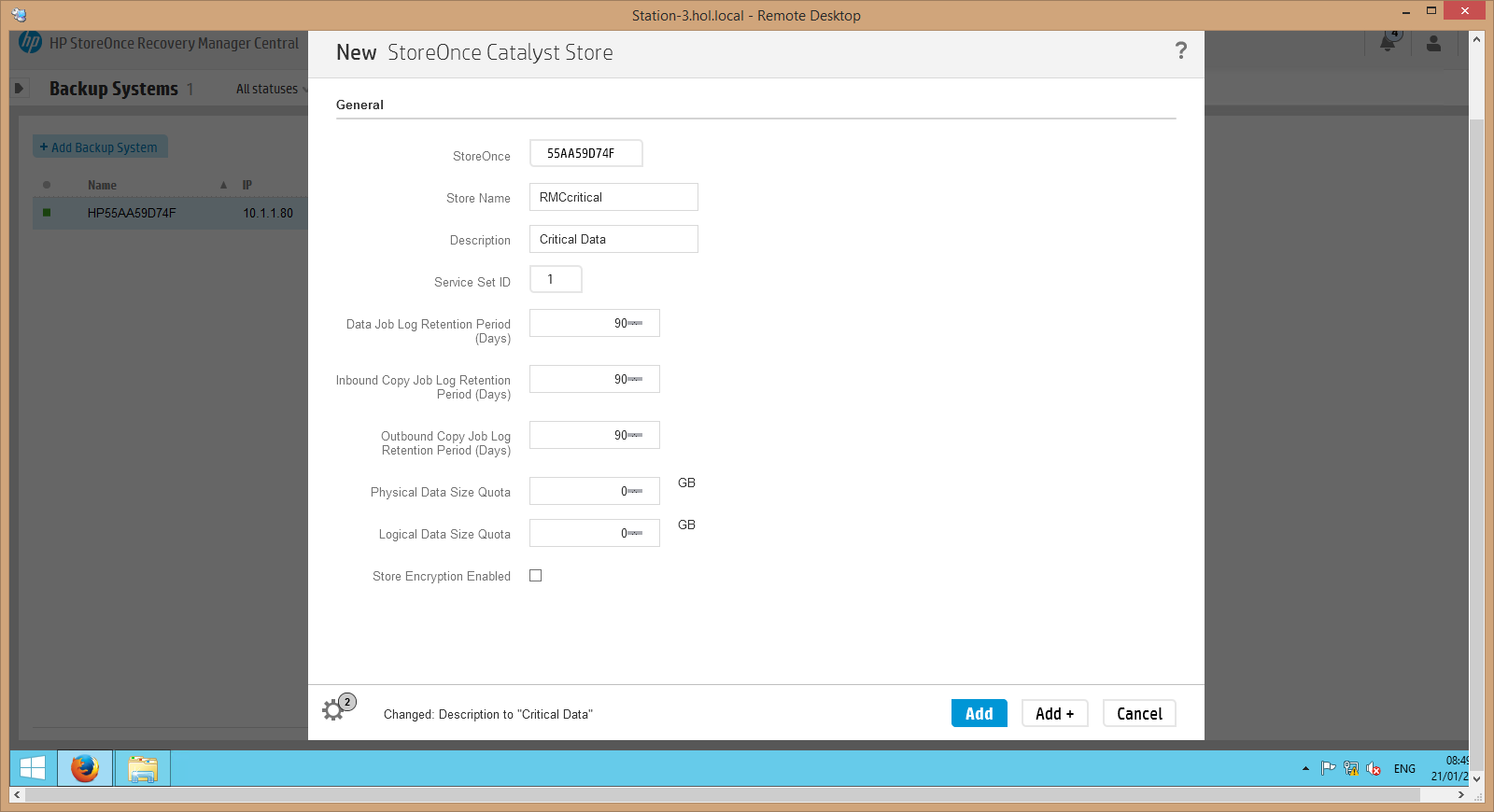
Task: Click Add Backup System button
Action: 100,147
